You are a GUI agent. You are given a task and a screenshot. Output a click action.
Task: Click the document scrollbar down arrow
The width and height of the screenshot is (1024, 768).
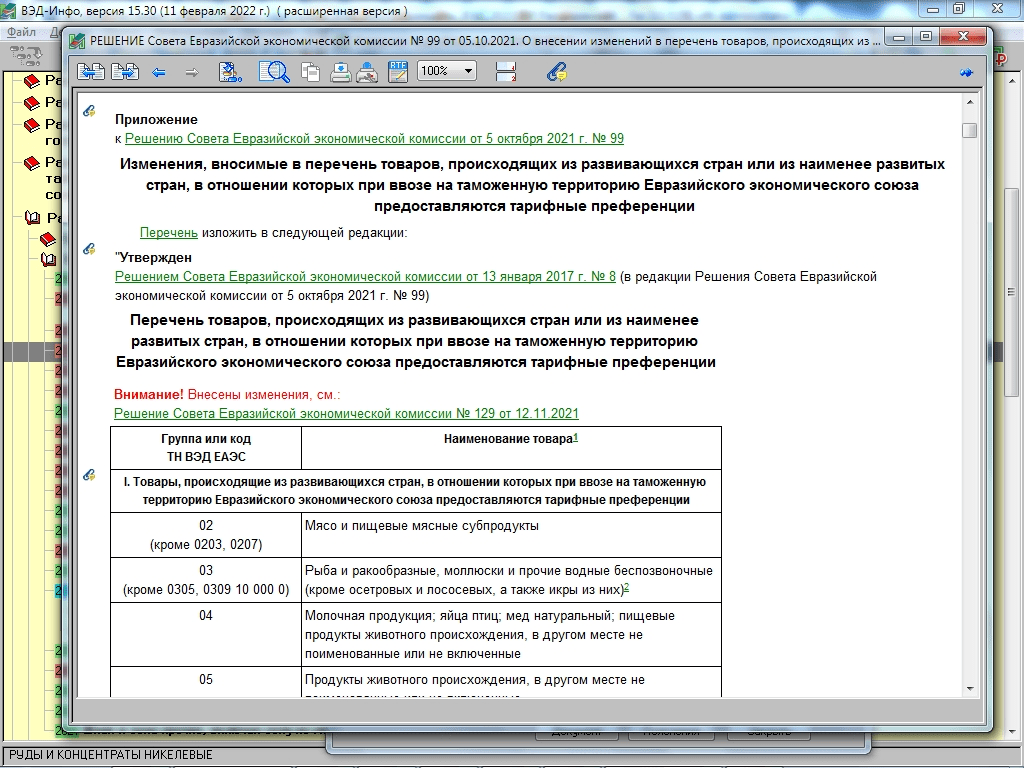(x=970, y=688)
